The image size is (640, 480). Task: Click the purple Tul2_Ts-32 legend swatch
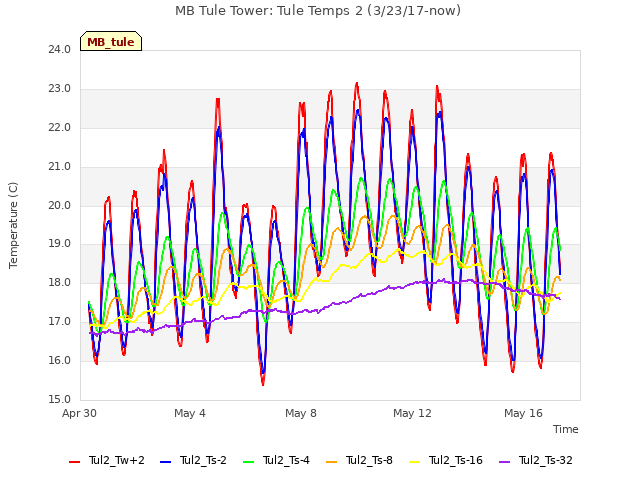[505, 462]
